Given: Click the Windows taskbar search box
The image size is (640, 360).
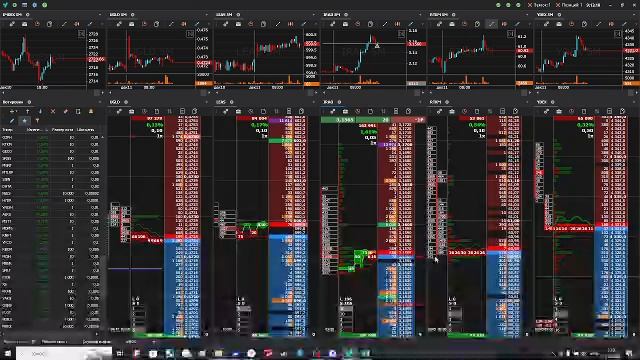Looking at the screenshot, I should pos(64,353).
